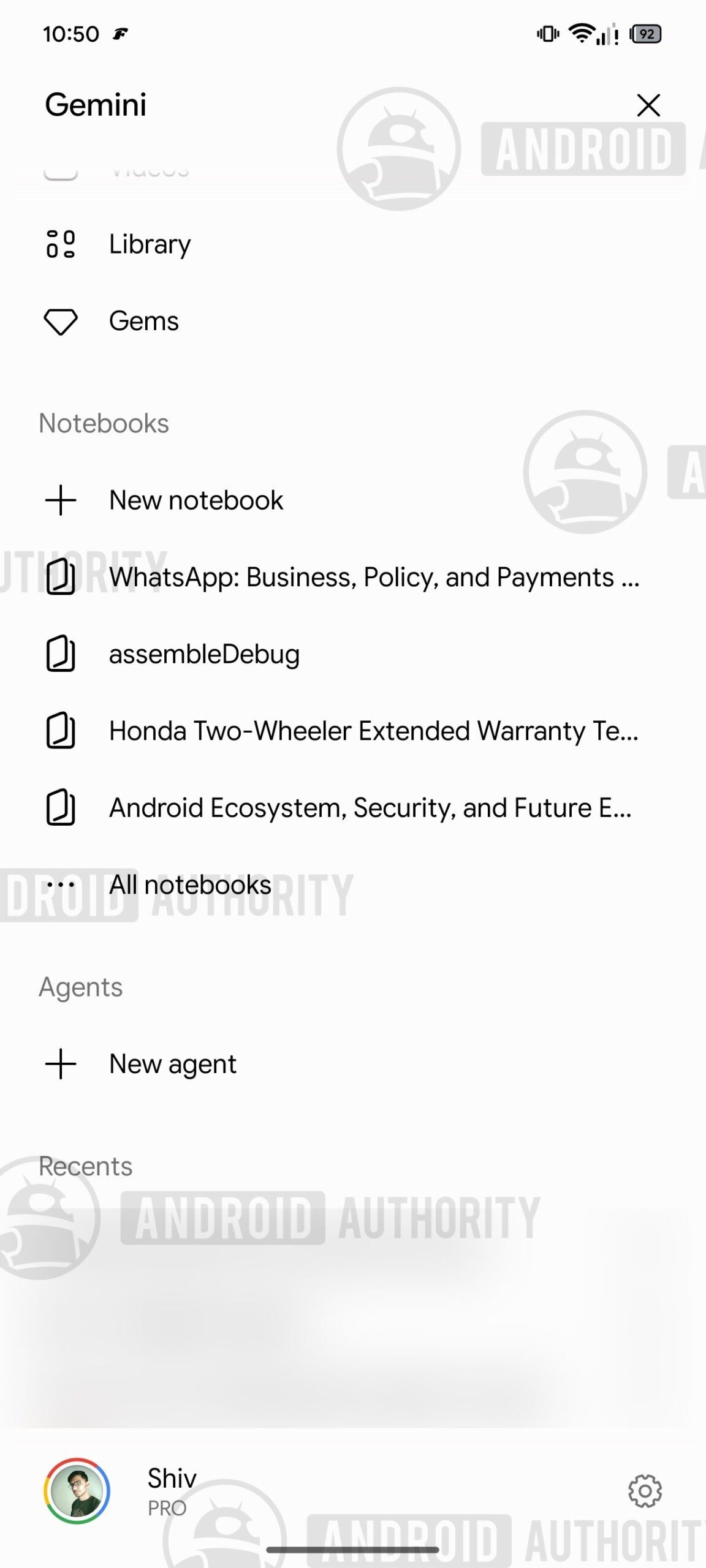706x1568 pixels.
Task: Close the Gemini side menu
Action: 648,105
